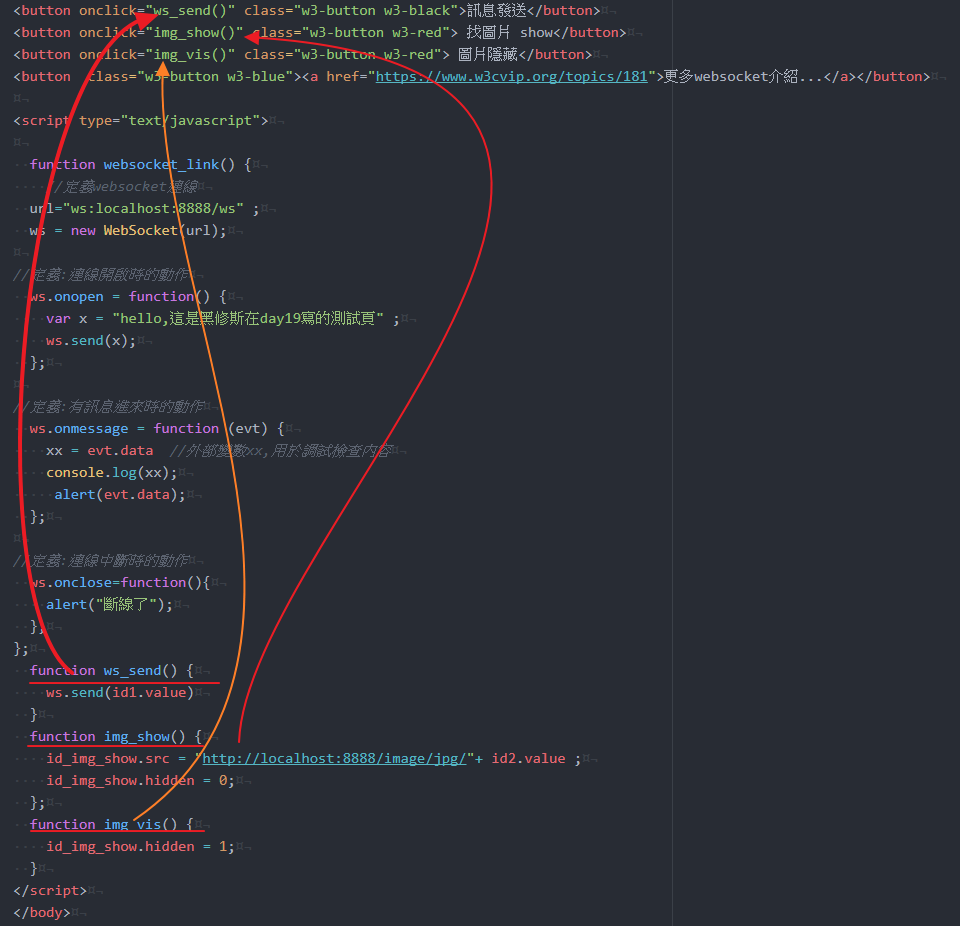Click the closing </script> tag
The height and width of the screenshot is (926, 960).
(50, 890)
